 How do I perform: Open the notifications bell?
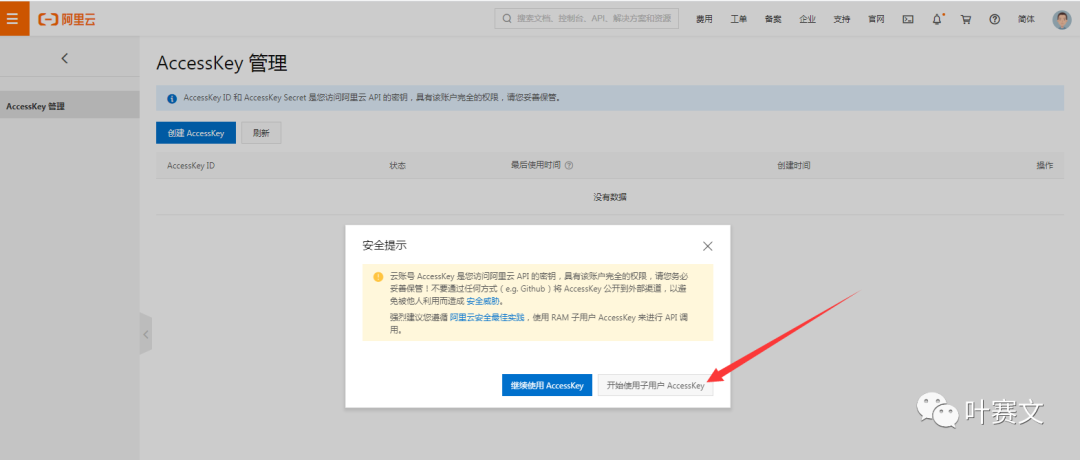coord(937,19)
